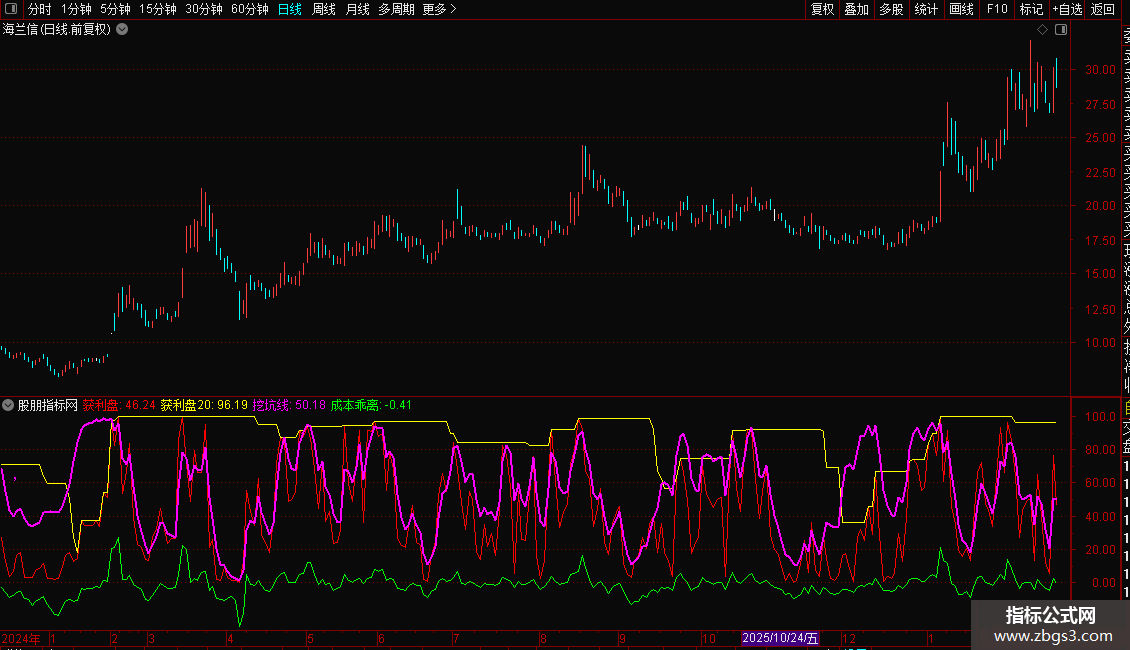Add stock via +自选 button
The image size is (1130, 650).
(x=1067, y=9)
